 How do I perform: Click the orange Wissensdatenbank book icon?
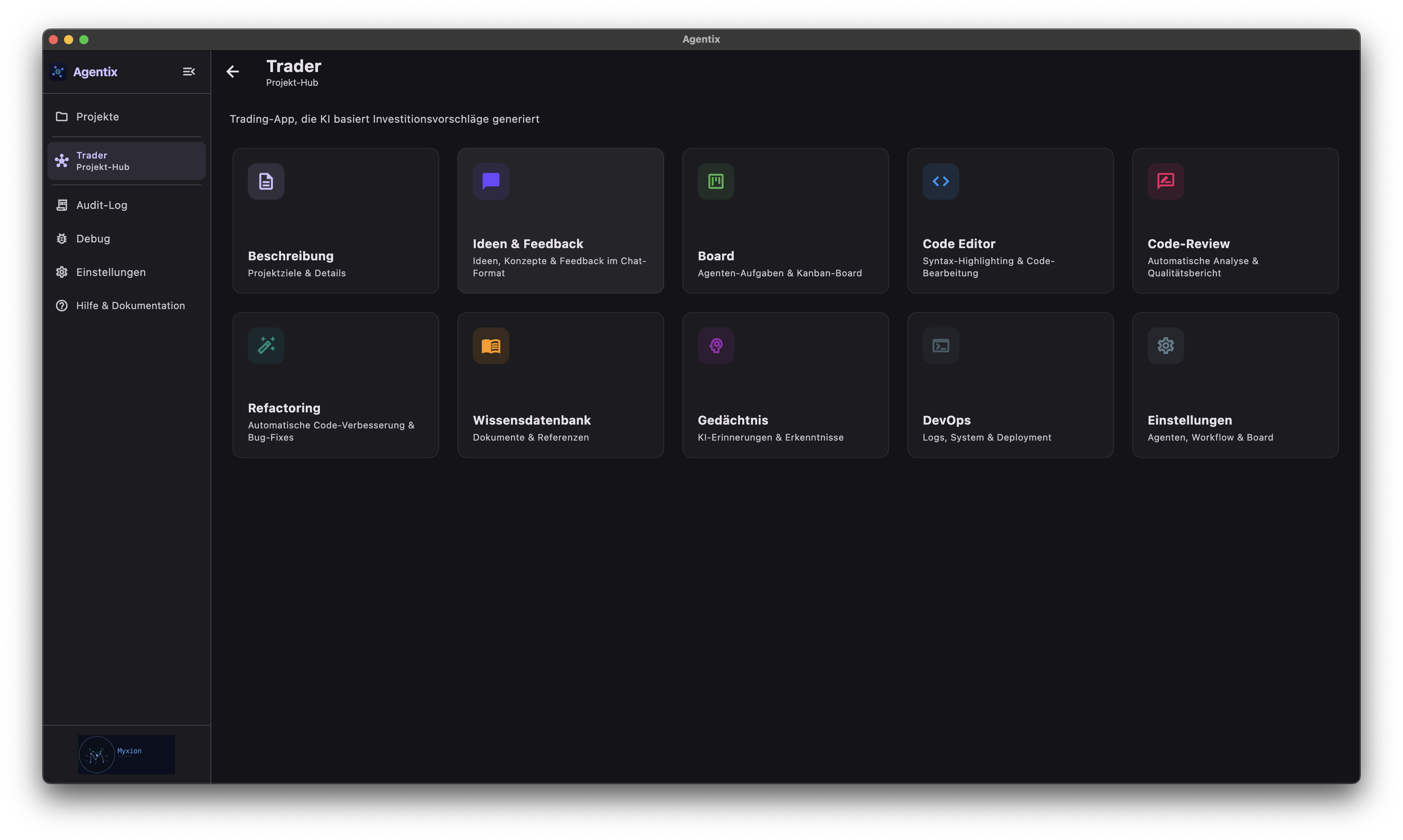(x=491, y=345)
